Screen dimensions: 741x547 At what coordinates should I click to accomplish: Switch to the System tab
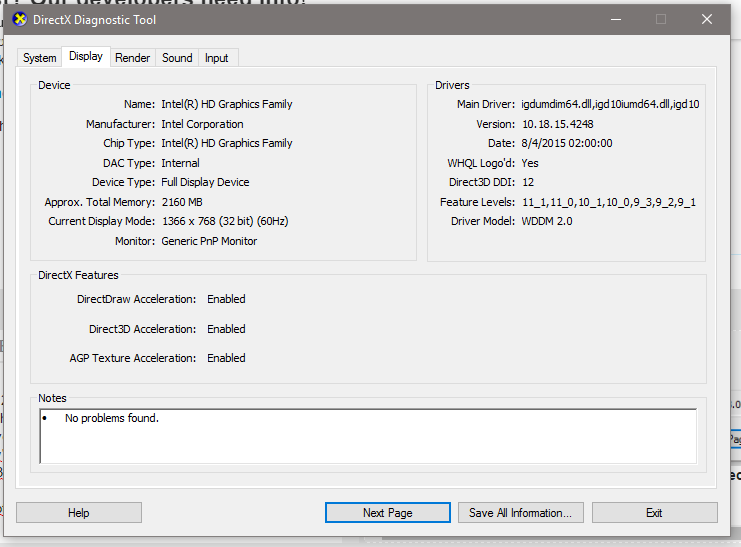[x=40, y=58]
